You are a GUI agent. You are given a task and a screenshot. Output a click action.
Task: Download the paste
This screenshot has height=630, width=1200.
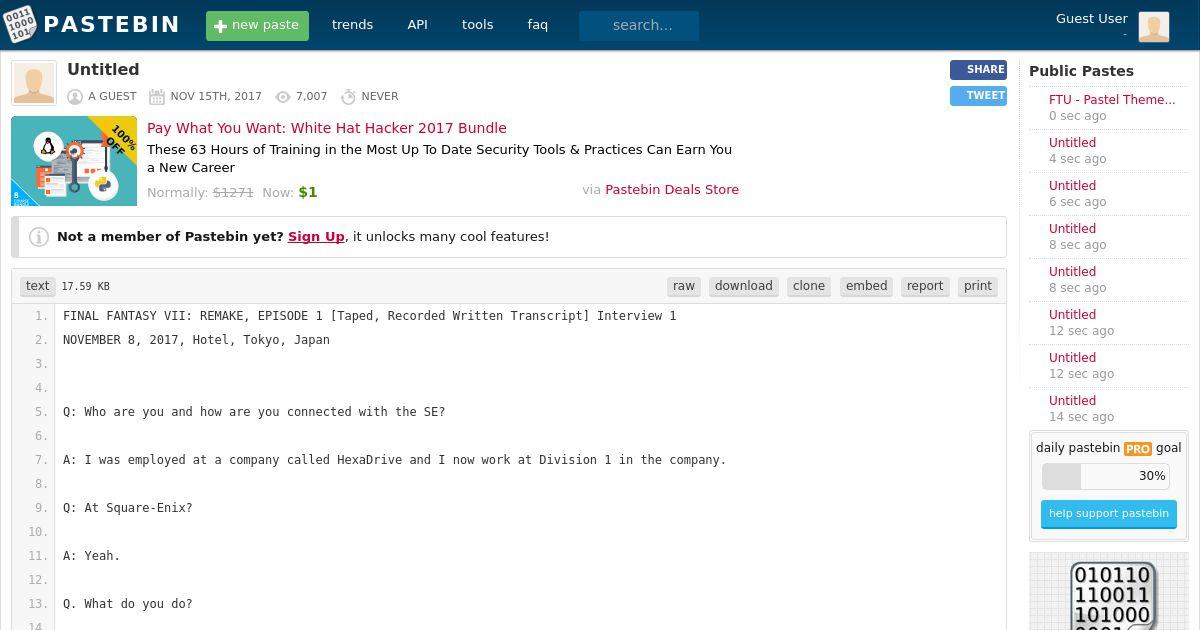744,286
